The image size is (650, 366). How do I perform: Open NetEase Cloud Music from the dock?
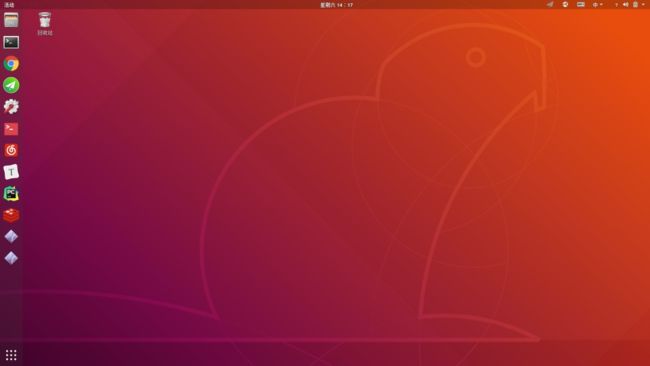tap(11, 150)
